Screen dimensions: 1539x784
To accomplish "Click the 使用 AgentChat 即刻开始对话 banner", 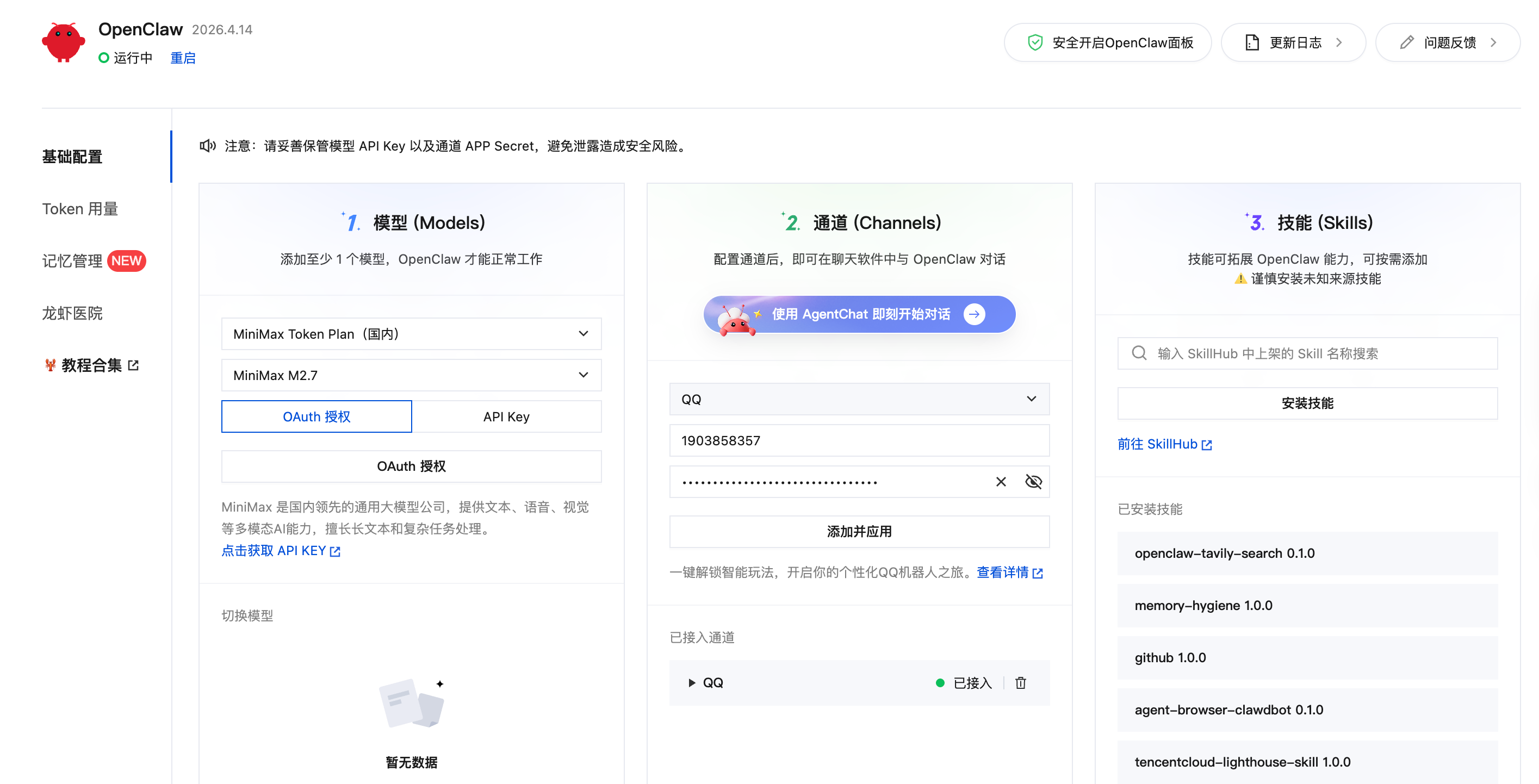I will pos(859,314).
